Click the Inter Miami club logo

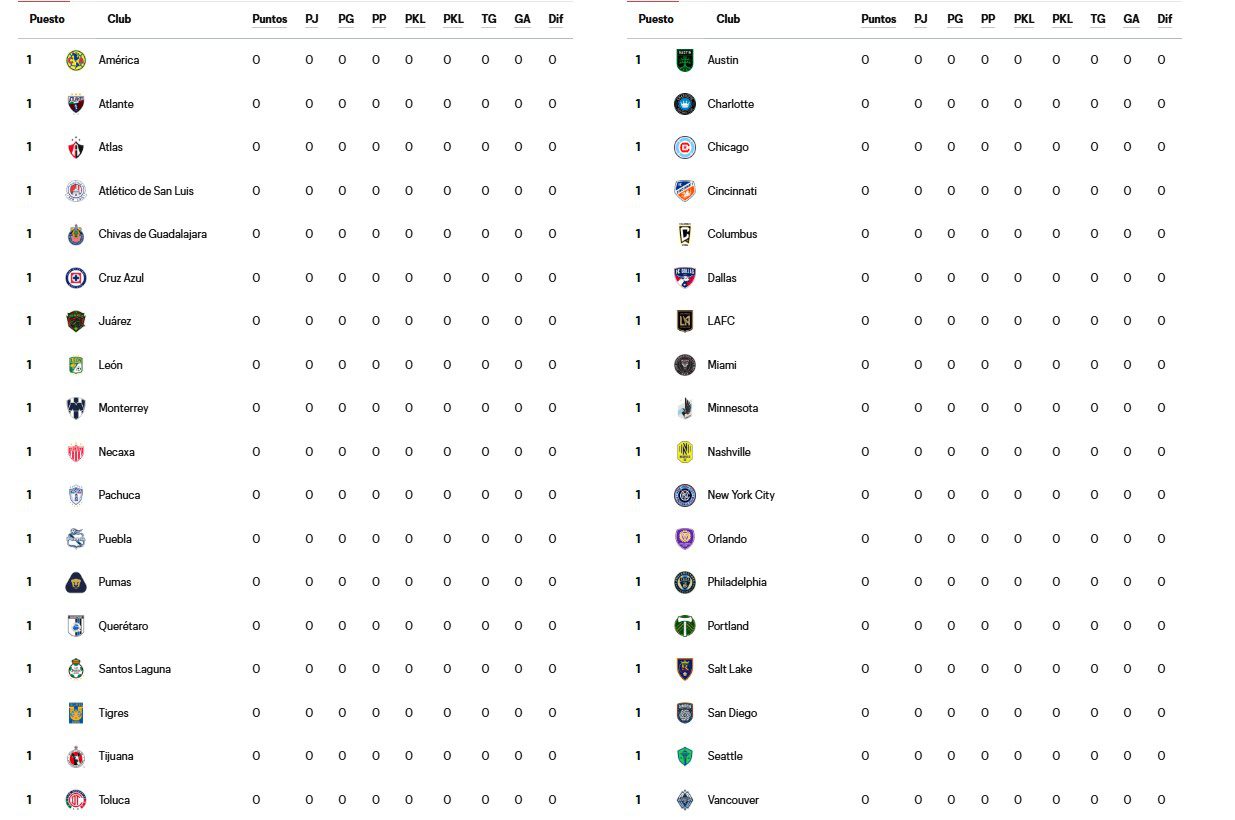click(x=685, y=365)
